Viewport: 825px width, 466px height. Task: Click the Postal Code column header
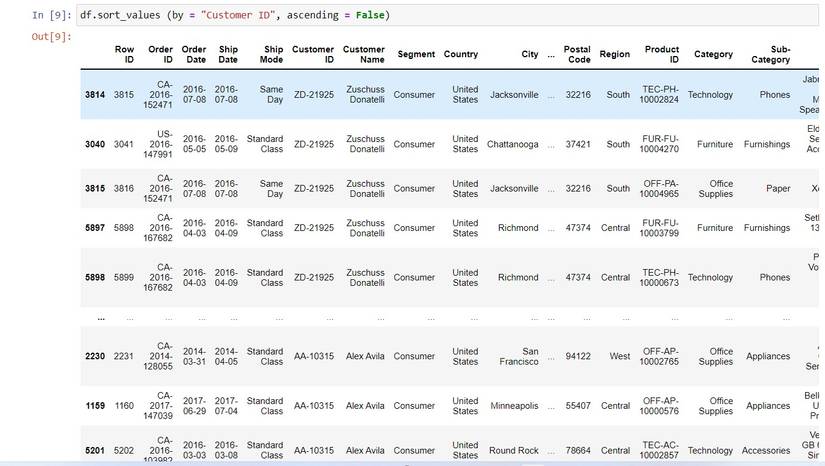click(577, 54)
